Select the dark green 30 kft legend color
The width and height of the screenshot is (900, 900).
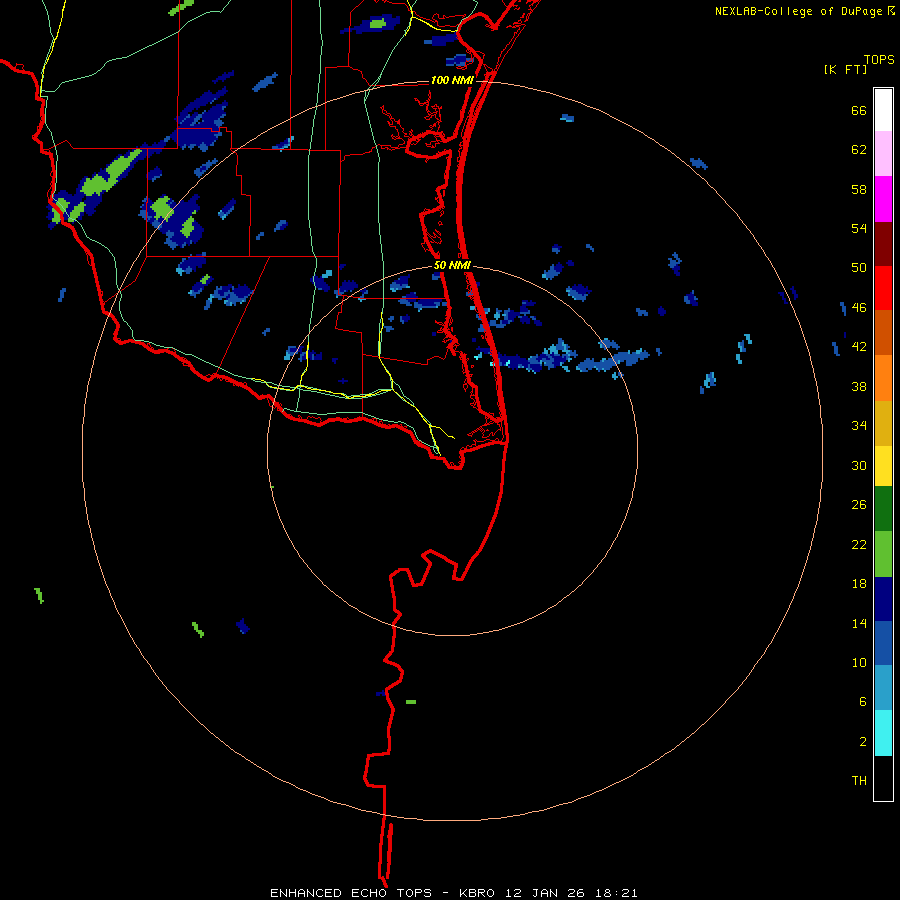[883, 509]
